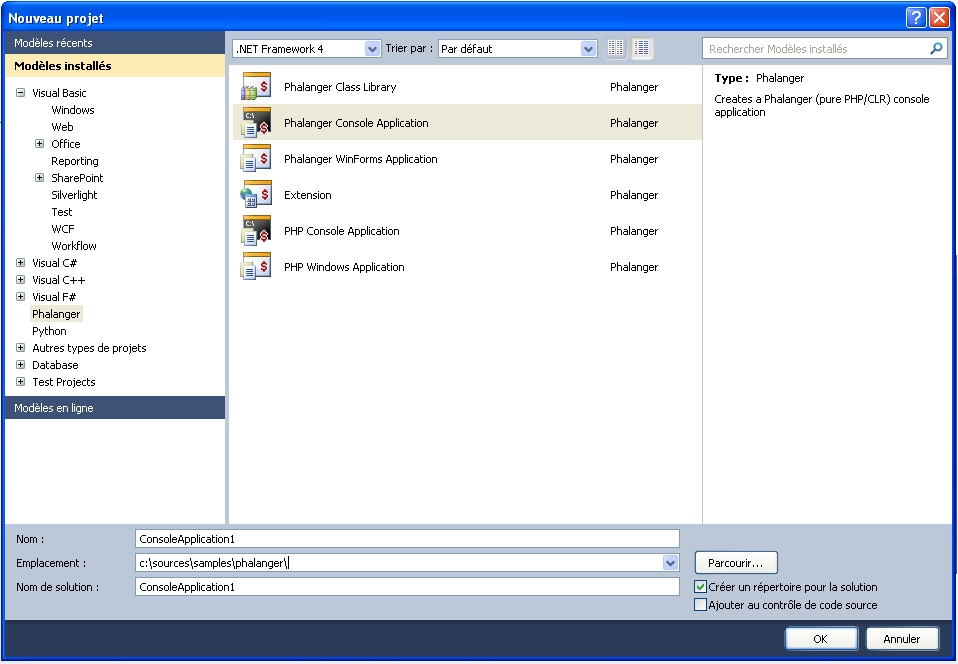The width and height of the screenshot is (958, 664).
Task: Open the .NET Framework 4 dropdown
Action: pyautogui.click(x=372, y=48)
